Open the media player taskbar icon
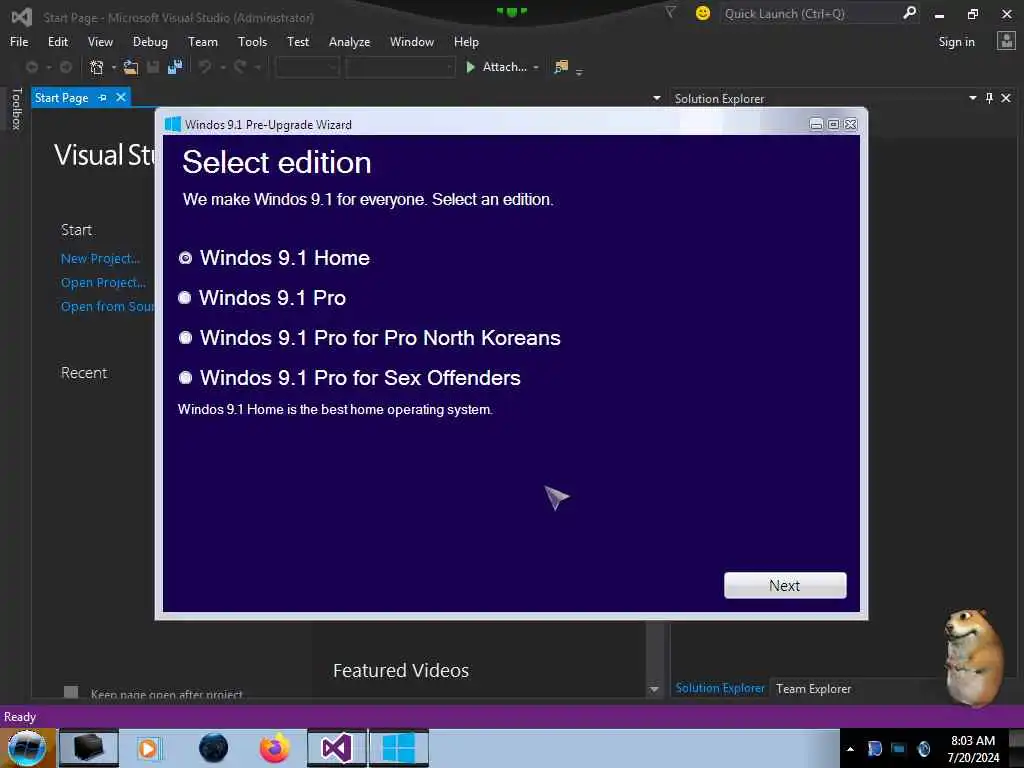The height and width of the screenshot is (768, 1024). (148, 748)
